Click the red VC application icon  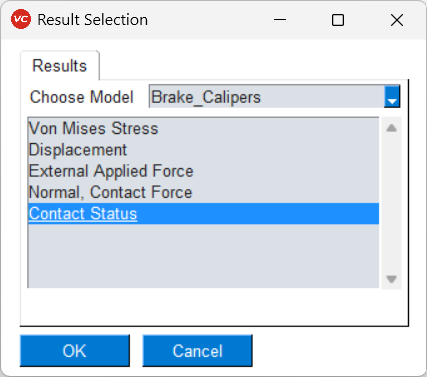pyautogui.click(x=21, y=19)
